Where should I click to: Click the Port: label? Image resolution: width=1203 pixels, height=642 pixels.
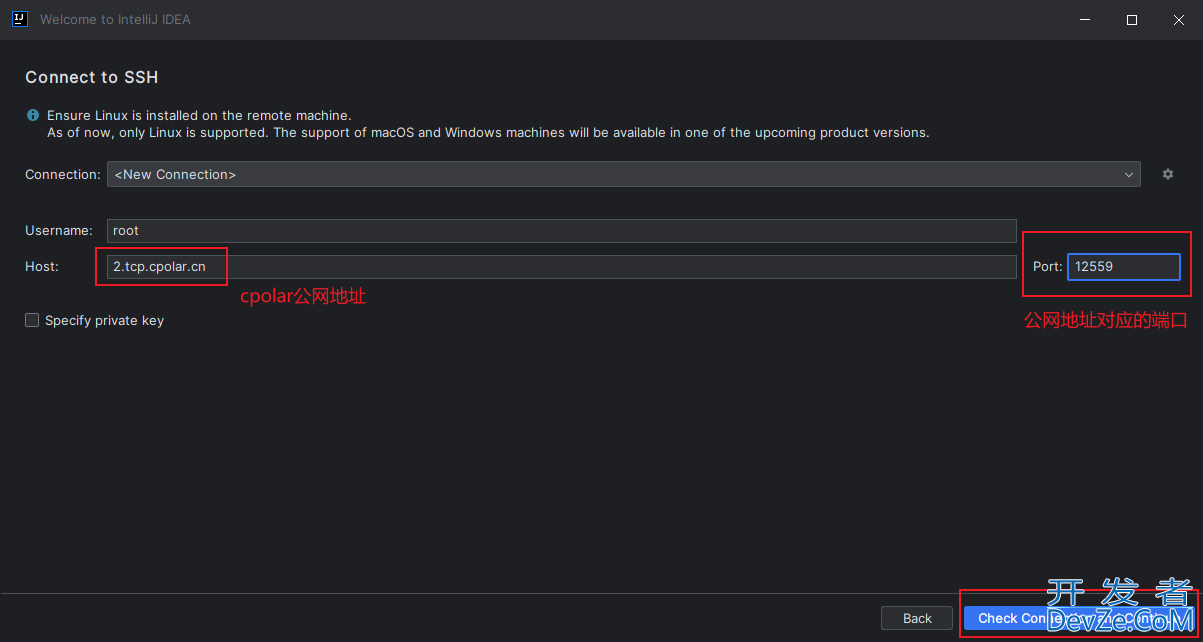click(x=1048, y=267)
